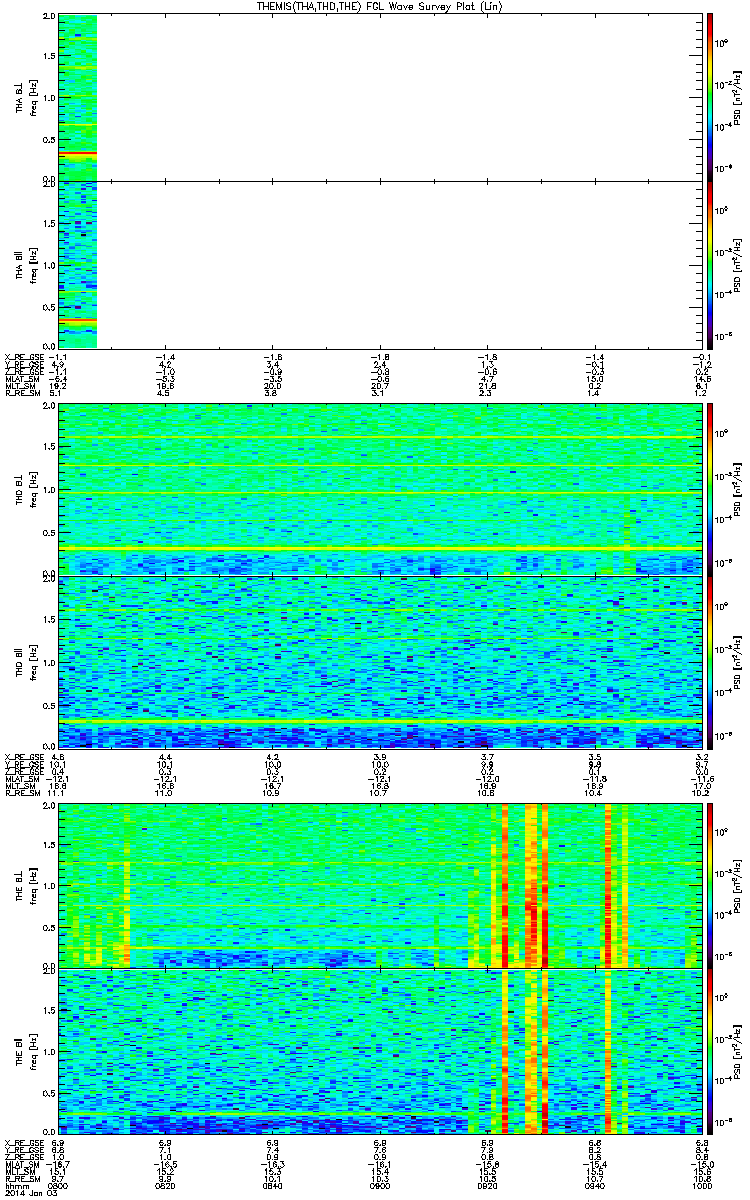This screenshot has width=750, height=1200.
Task: Click the THA Bll spectrogram data strip
Action: click(x=78, y=265)
